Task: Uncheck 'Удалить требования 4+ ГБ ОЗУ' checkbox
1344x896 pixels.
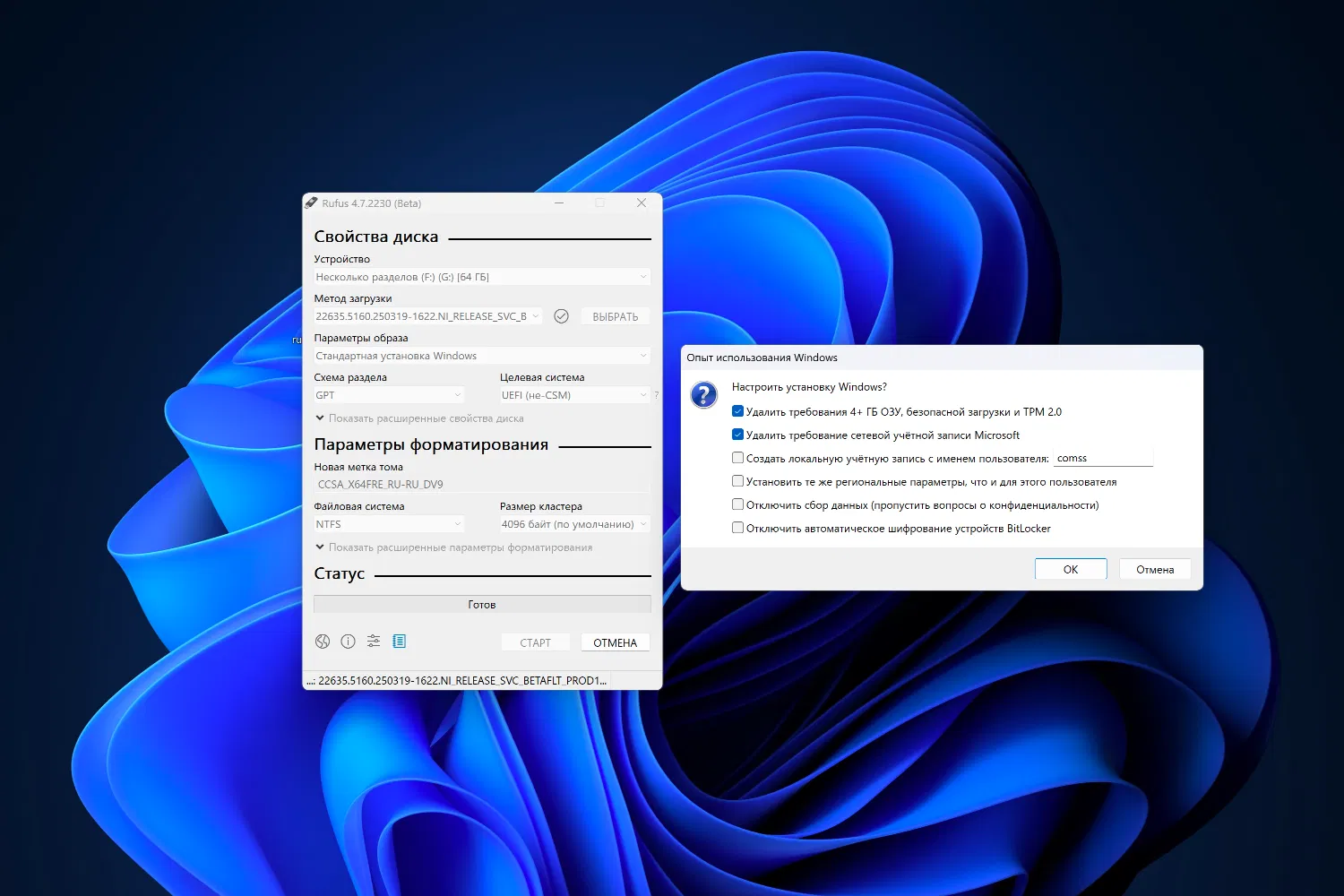Action: tap(737, 411)
